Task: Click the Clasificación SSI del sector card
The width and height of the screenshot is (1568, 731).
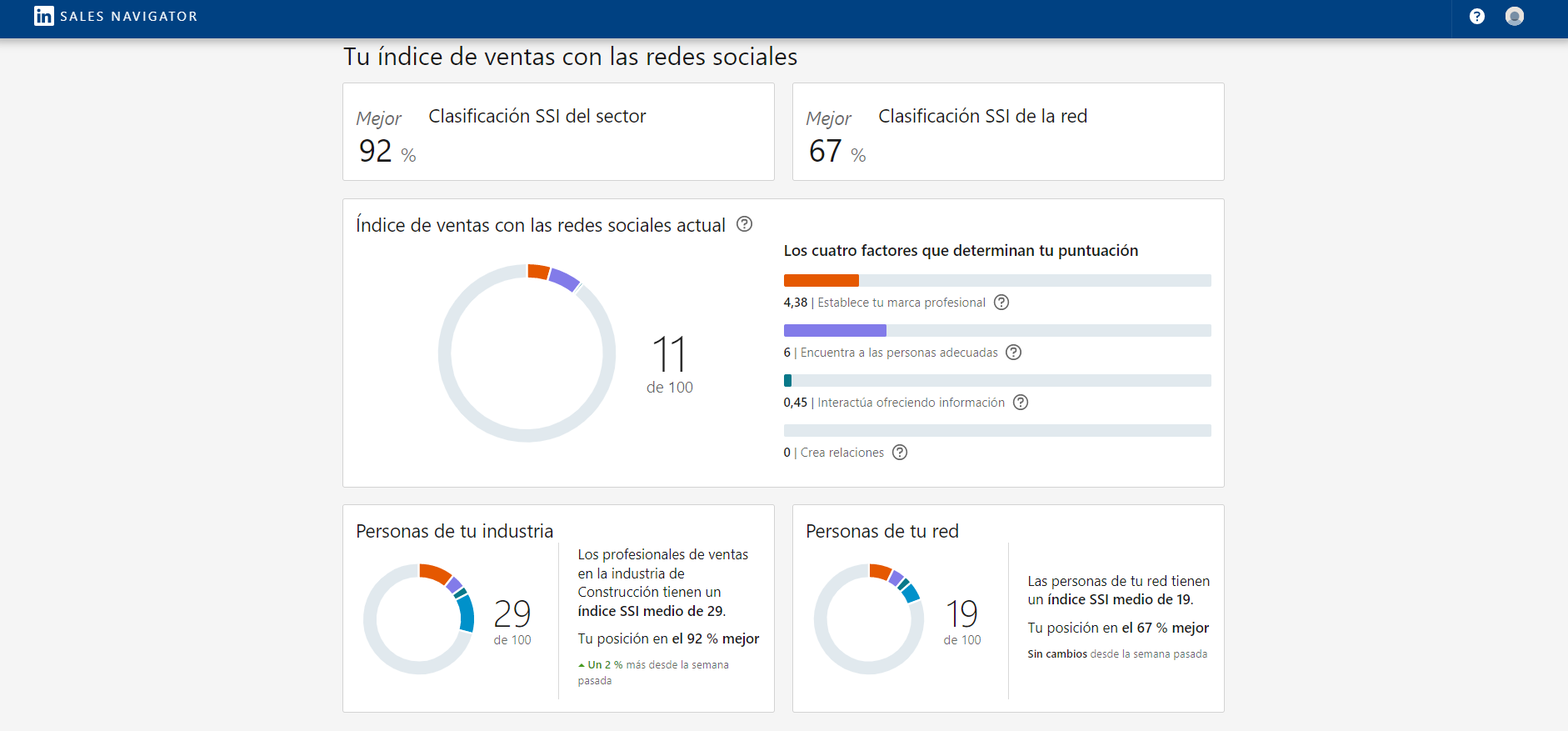Action: pyautogui.click(x=558, y=132)
